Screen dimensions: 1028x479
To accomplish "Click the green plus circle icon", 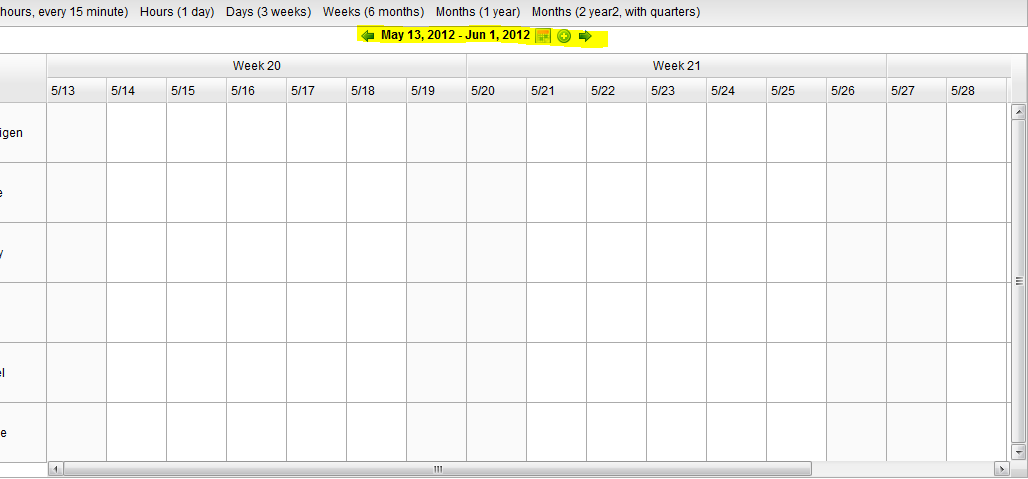I will pos(564,36).
